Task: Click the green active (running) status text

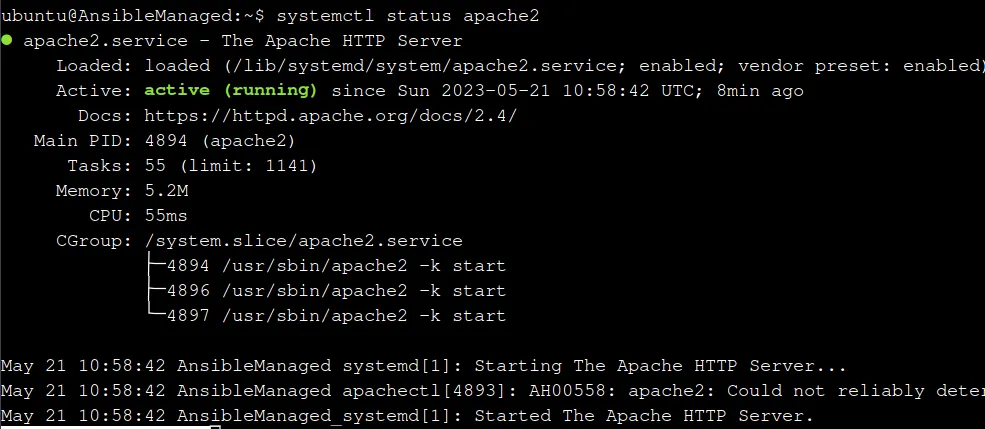Action: pos(231,91)
